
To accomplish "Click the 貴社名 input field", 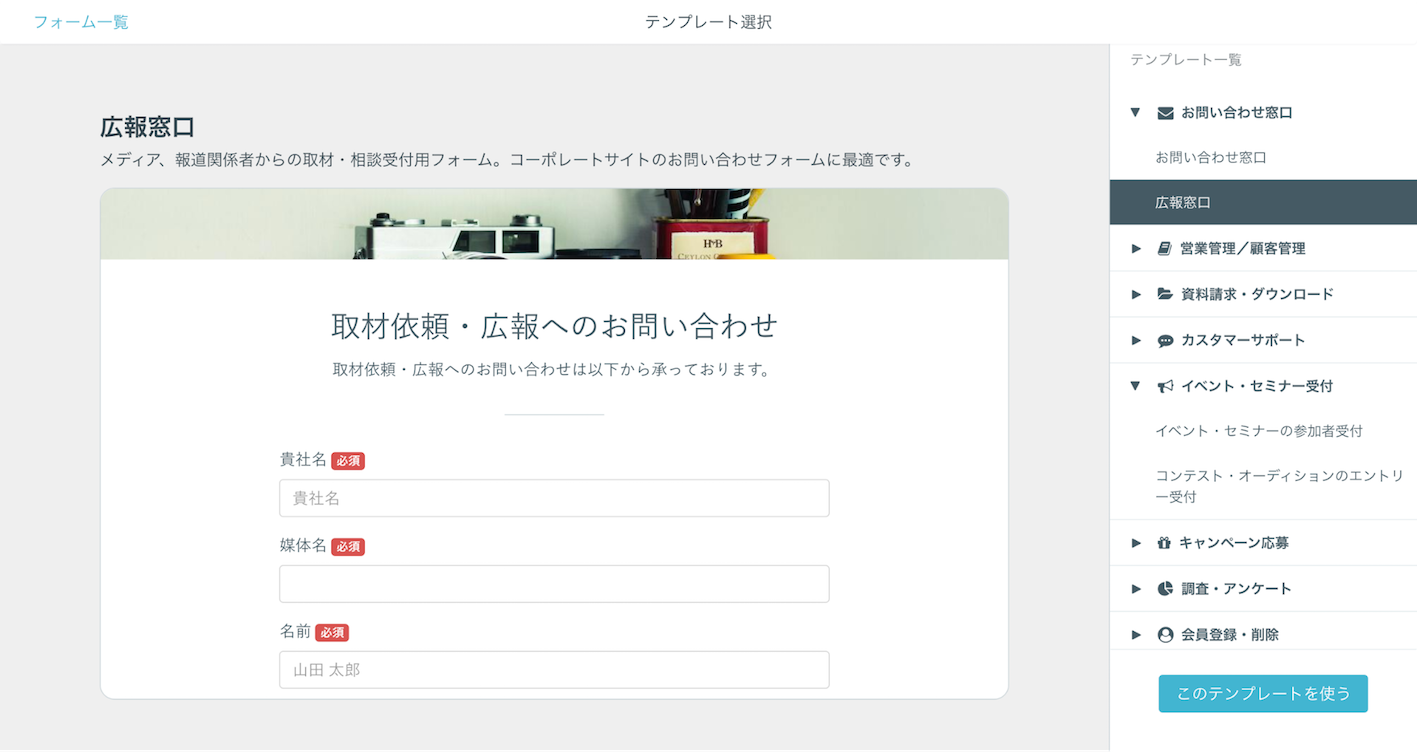I will (x=554, y=498).
